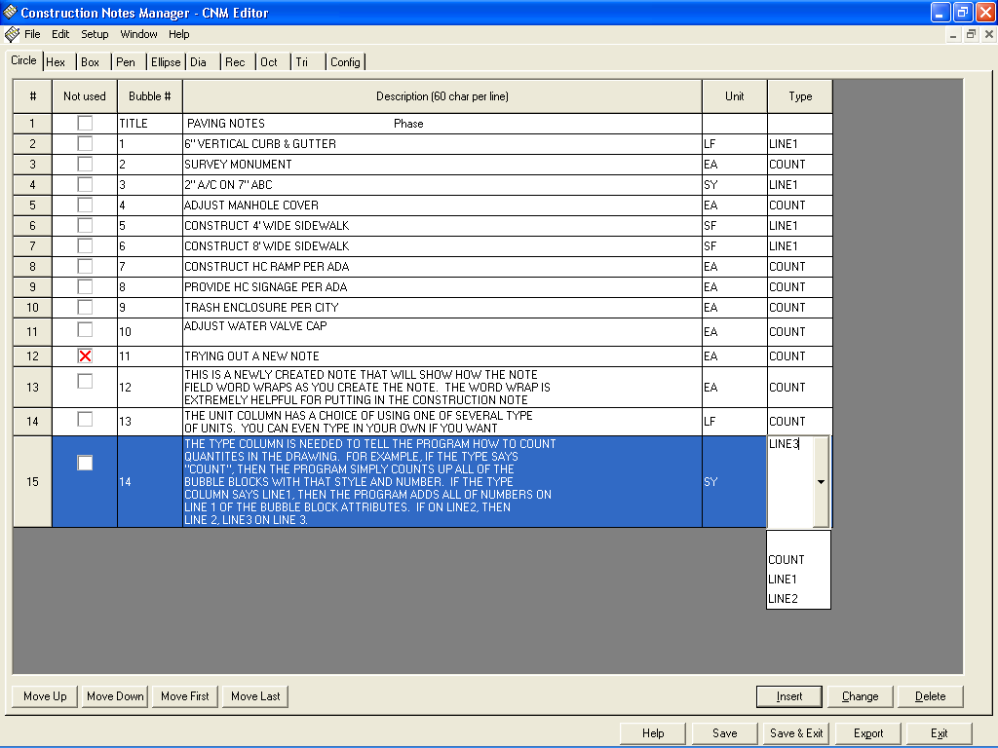998x748 pixels.
Task: Check Not used box in row 15
Action: [85, 463]
